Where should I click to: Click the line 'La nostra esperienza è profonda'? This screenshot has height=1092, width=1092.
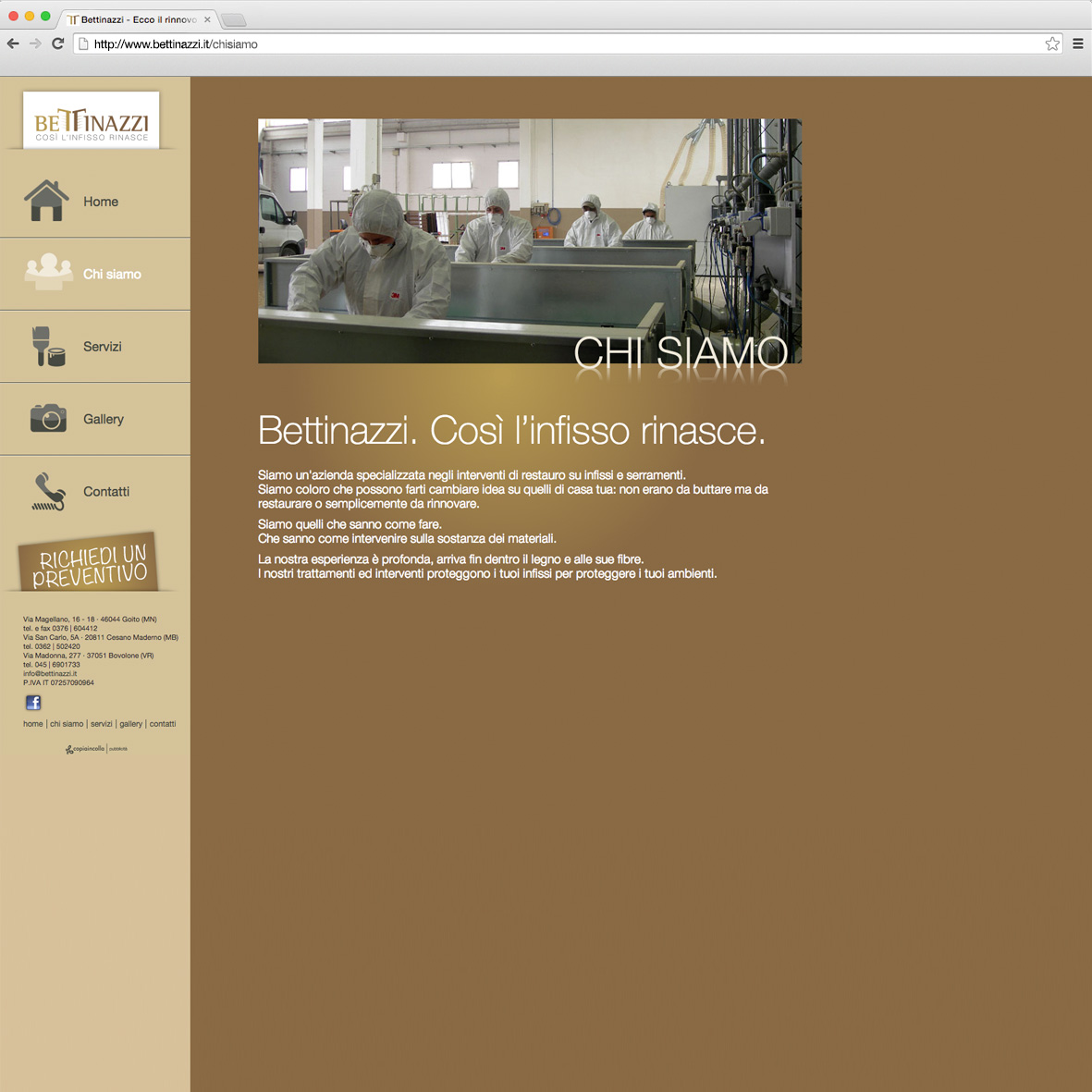coord(450,558)
